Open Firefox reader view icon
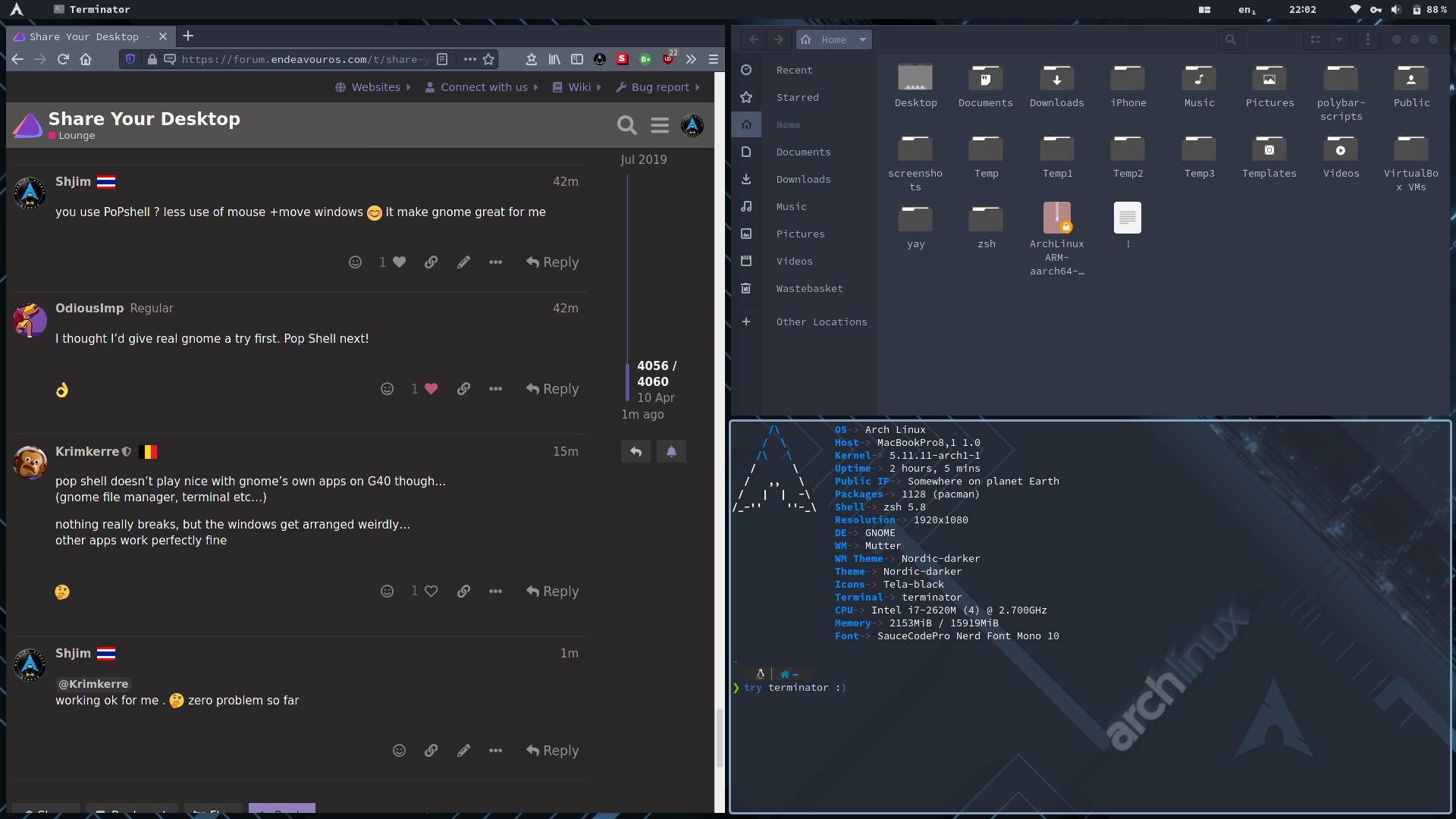This screenshot has width=1456, height=819. 443,59
